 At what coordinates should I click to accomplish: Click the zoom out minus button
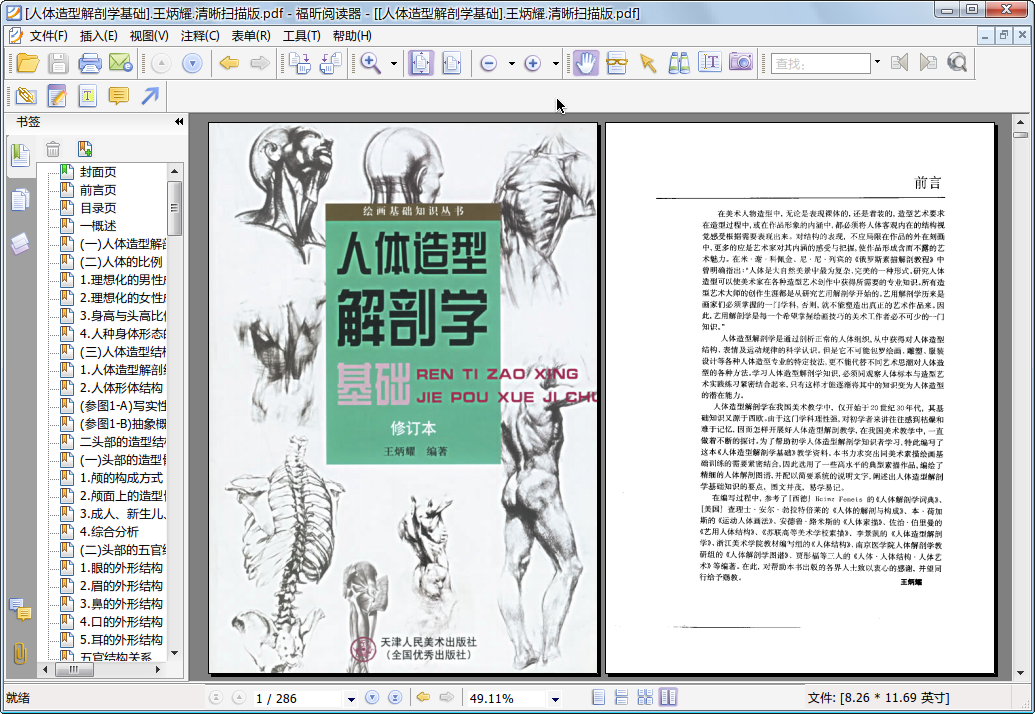click(488, 63)
